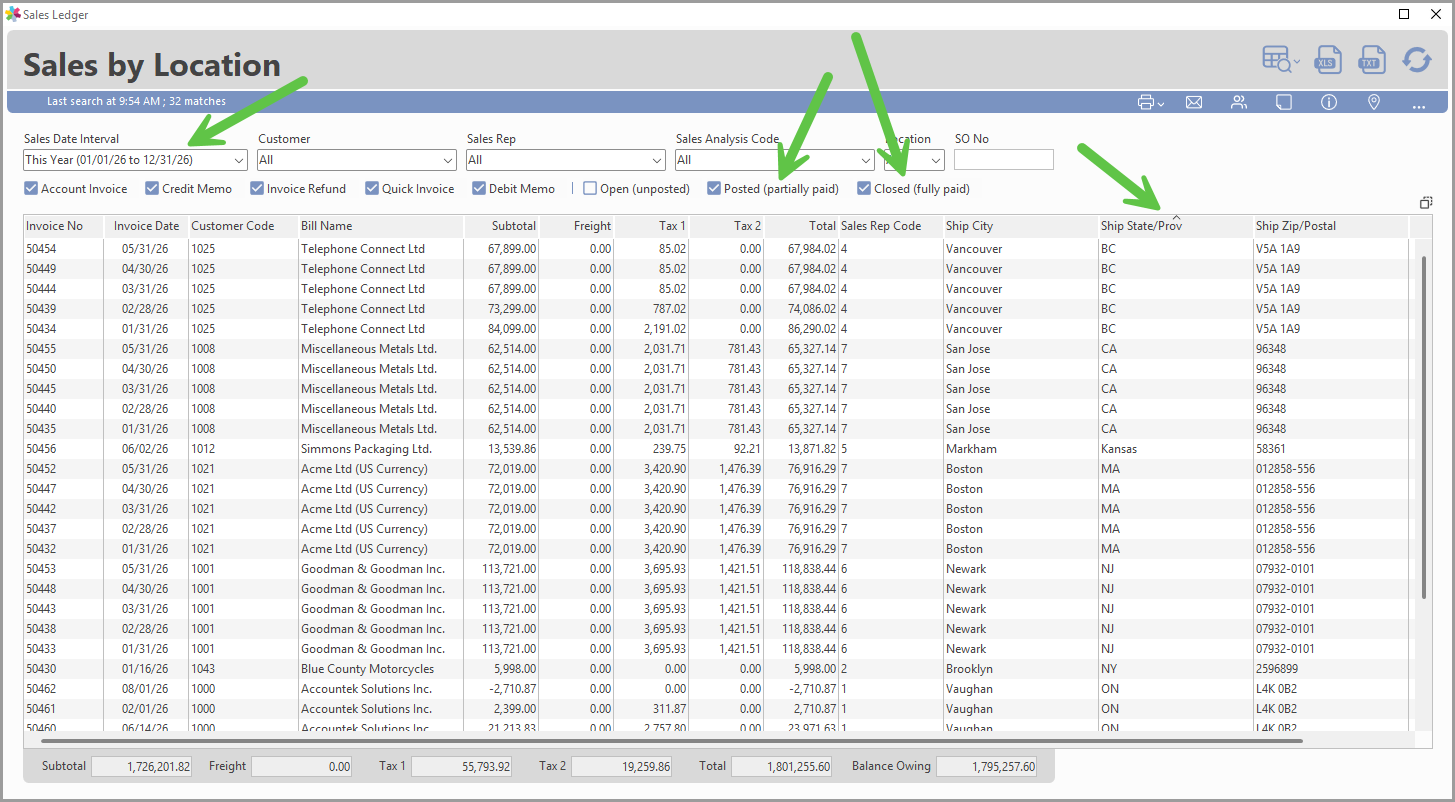The image size is (1455, 802).
Task: Click subtotal 84,099.00 for invoice 50434
Action: pos(512,328)
